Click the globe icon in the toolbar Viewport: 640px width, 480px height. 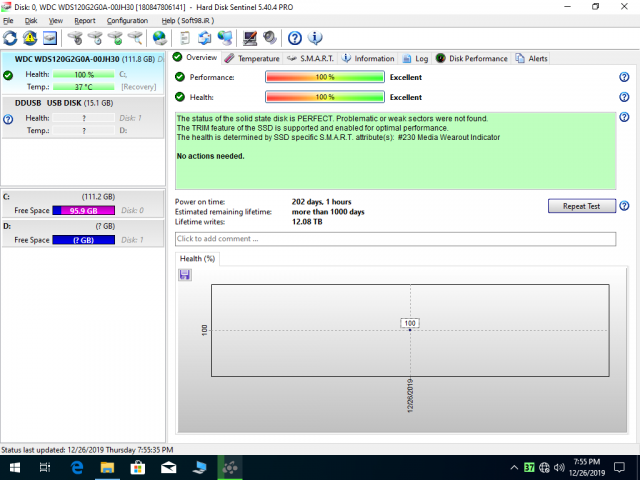click(159, 38)
